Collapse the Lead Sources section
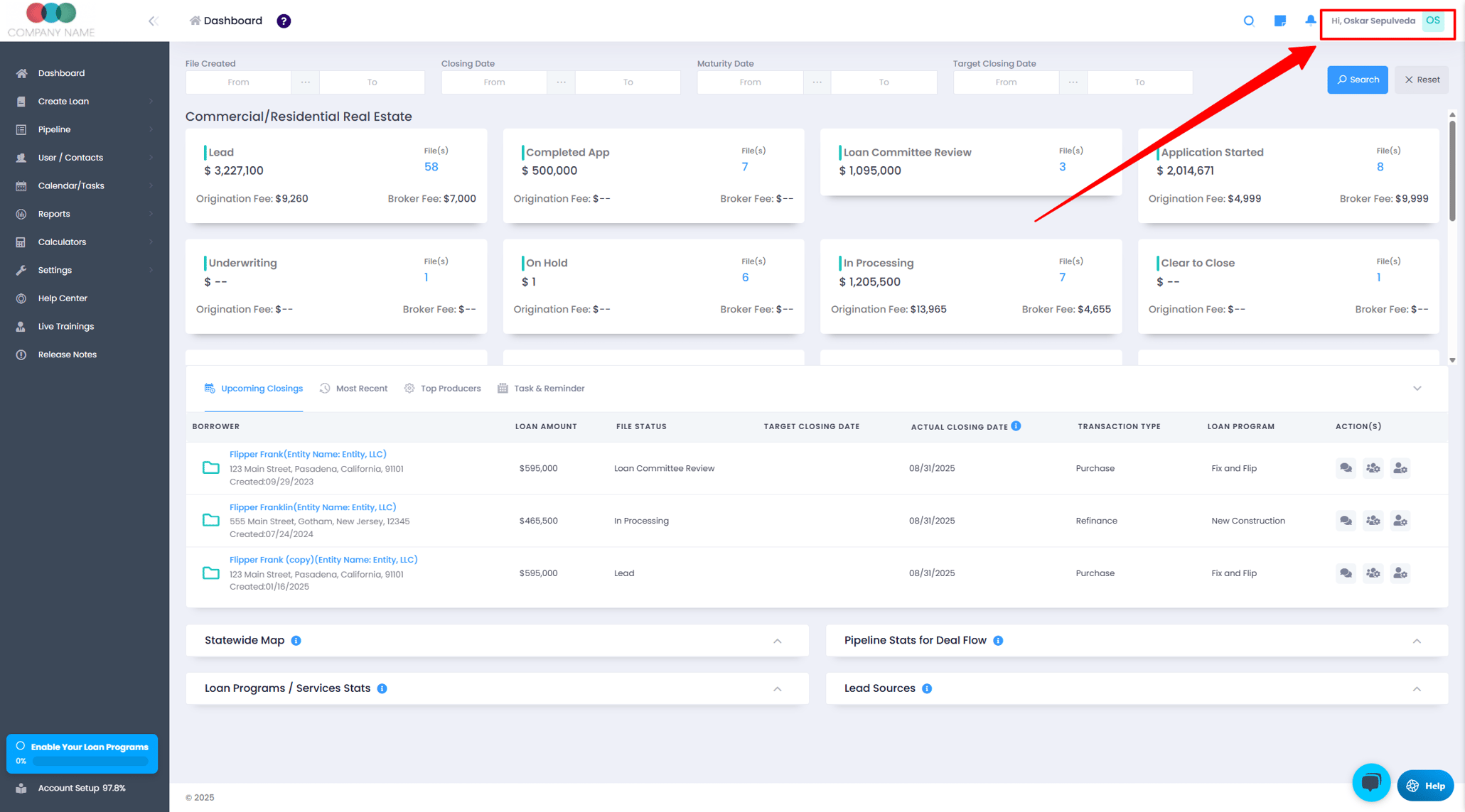Viewport: 1465px width, 812px height. (1417, 688)
